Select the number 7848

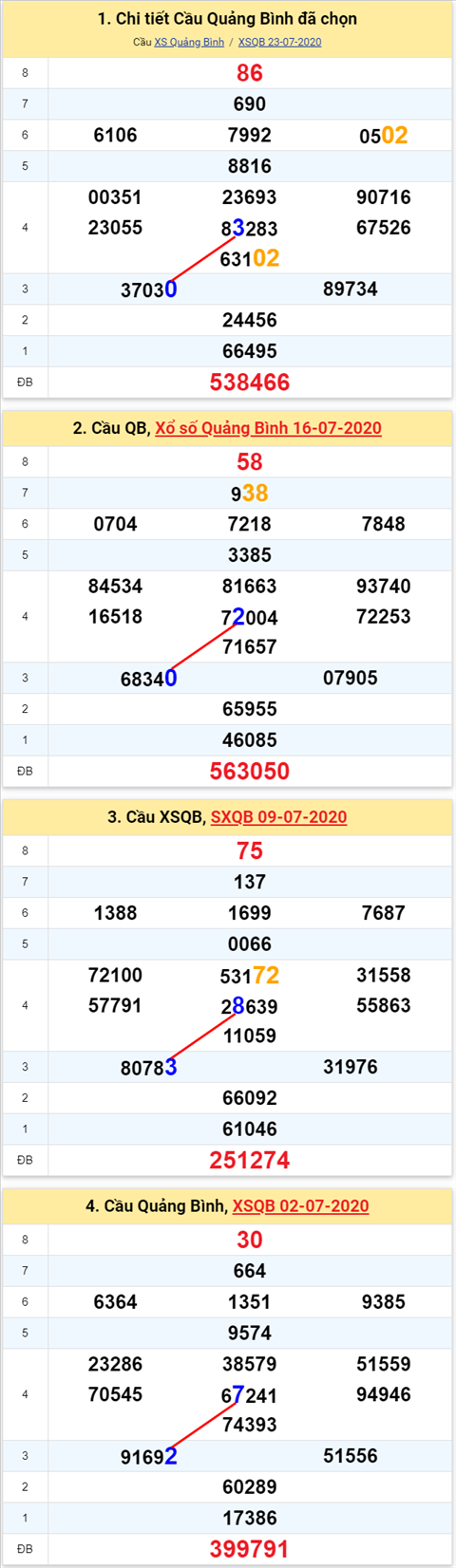384,525
